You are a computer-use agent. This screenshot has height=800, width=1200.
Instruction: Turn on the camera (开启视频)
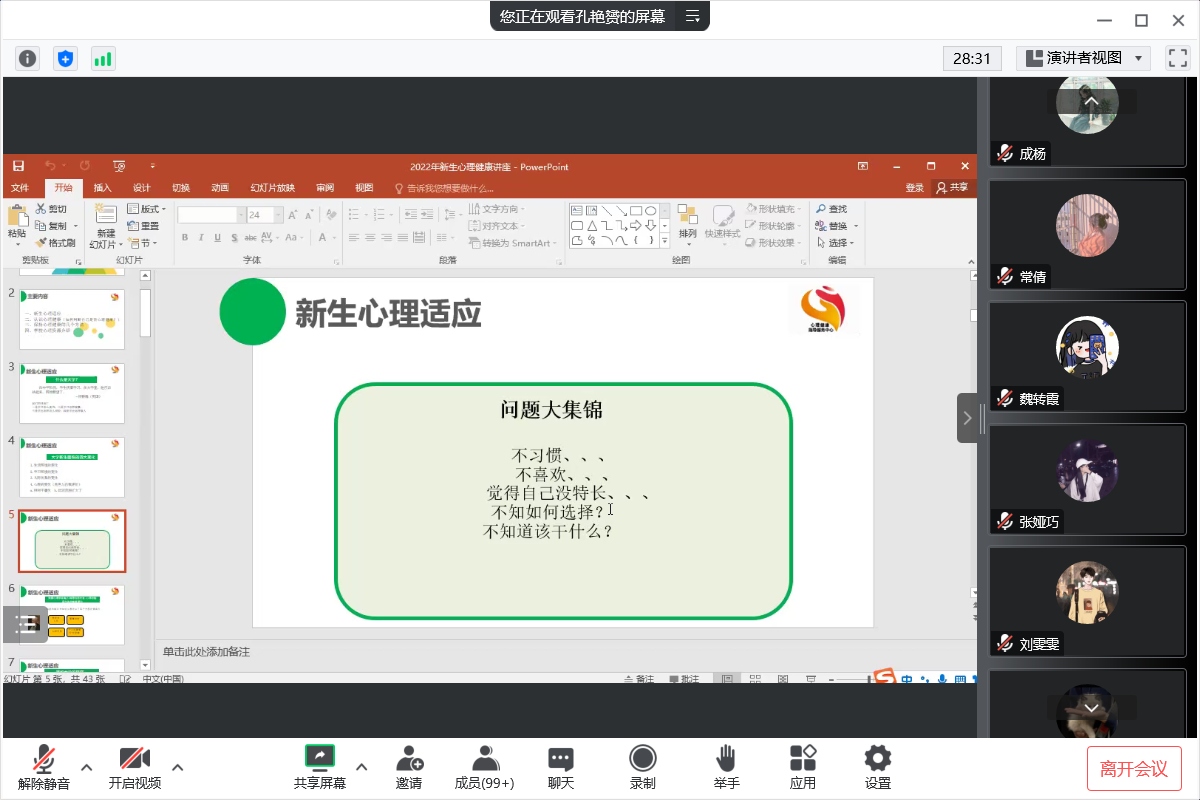tap(134, 767)
